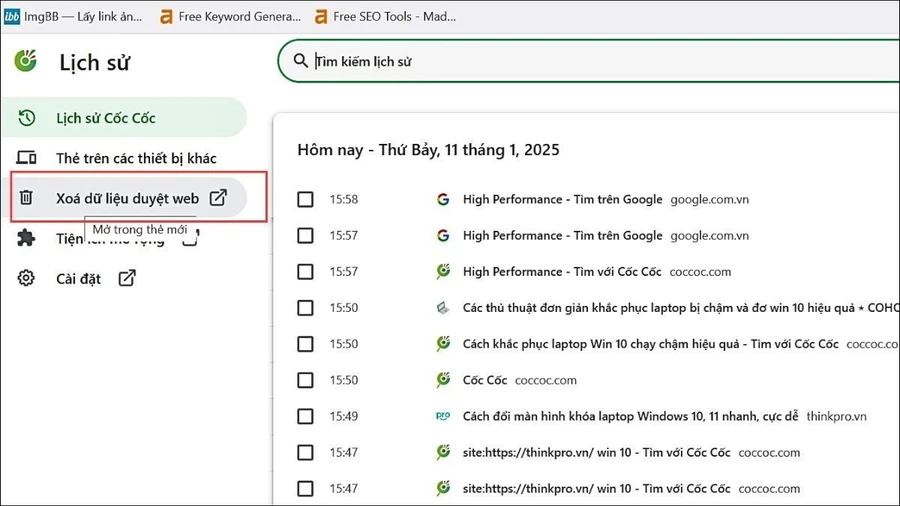Image resolution: width=900 pixels, height=506 pixels.
Task: Check the box for the Cốc Cốc coccoc.com entry
Action: (x=305, y=380)
